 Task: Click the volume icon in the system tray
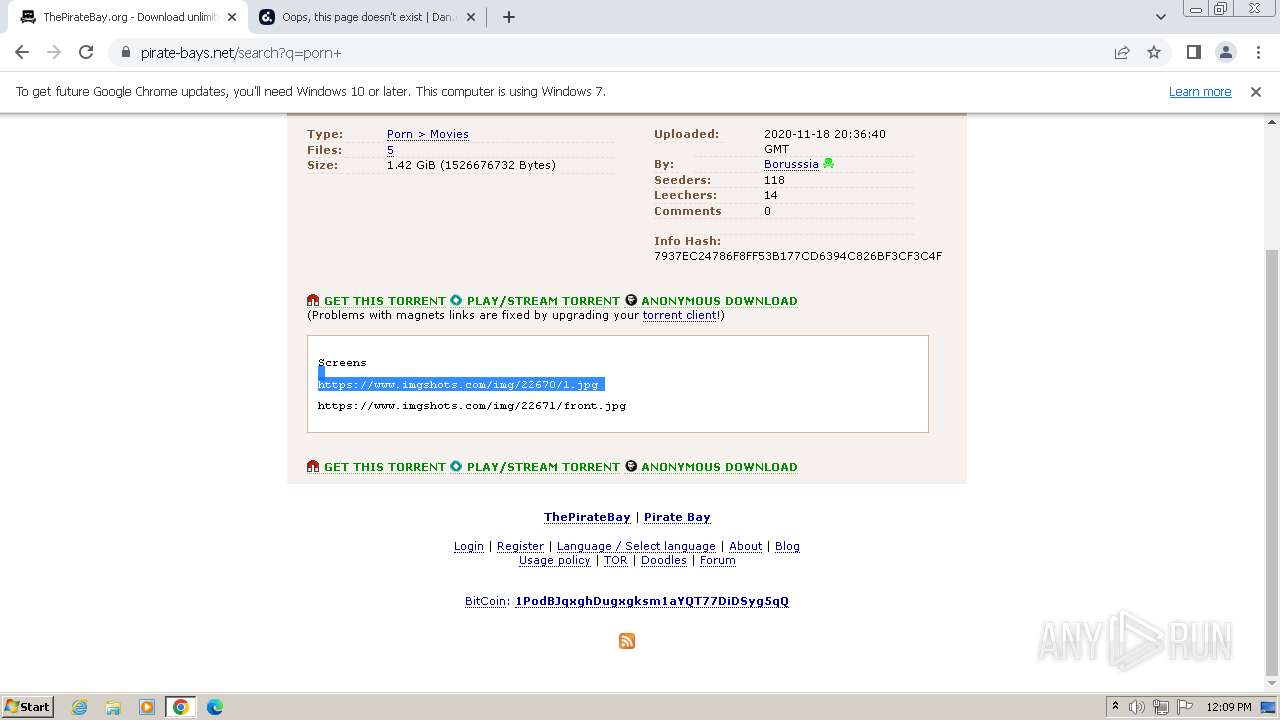tap(1137, 707)
